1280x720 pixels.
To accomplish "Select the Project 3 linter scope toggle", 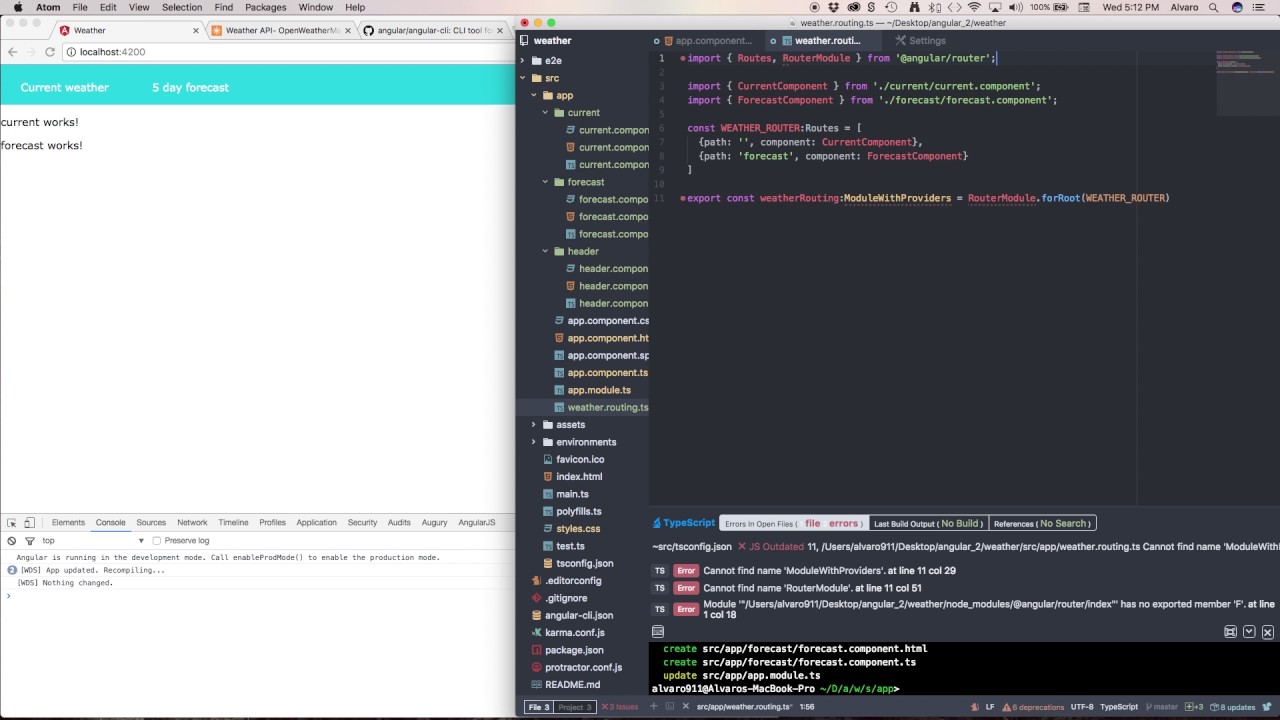I will pos(575,707).
